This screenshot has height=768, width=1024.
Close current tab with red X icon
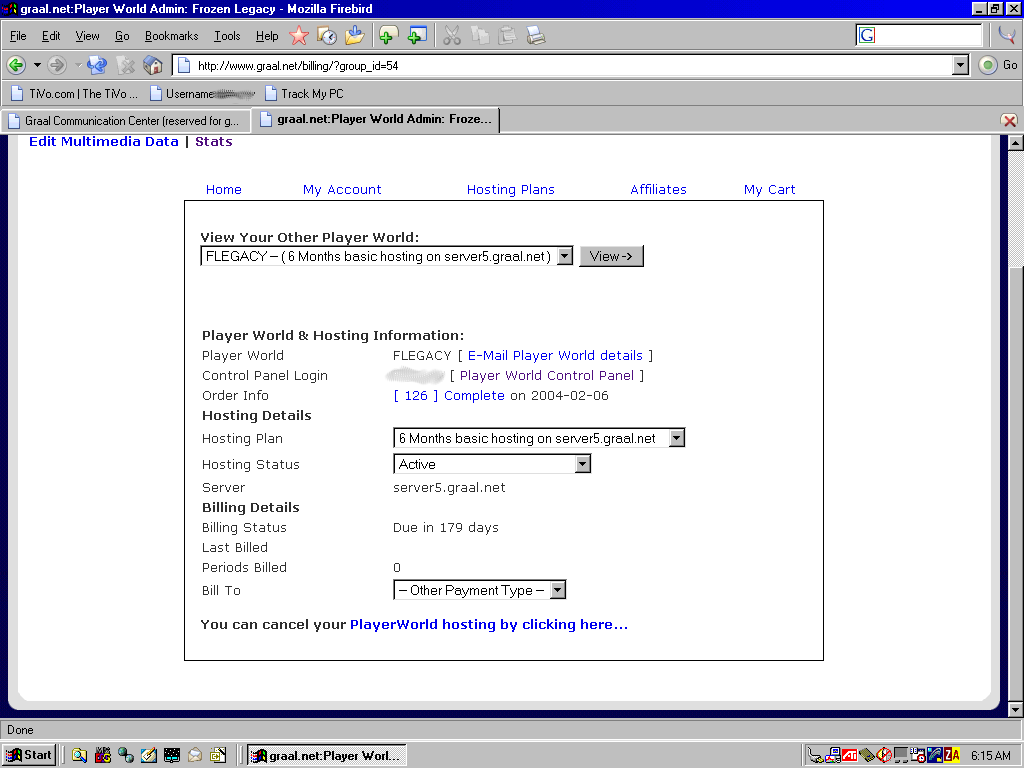click(1009, 120)
